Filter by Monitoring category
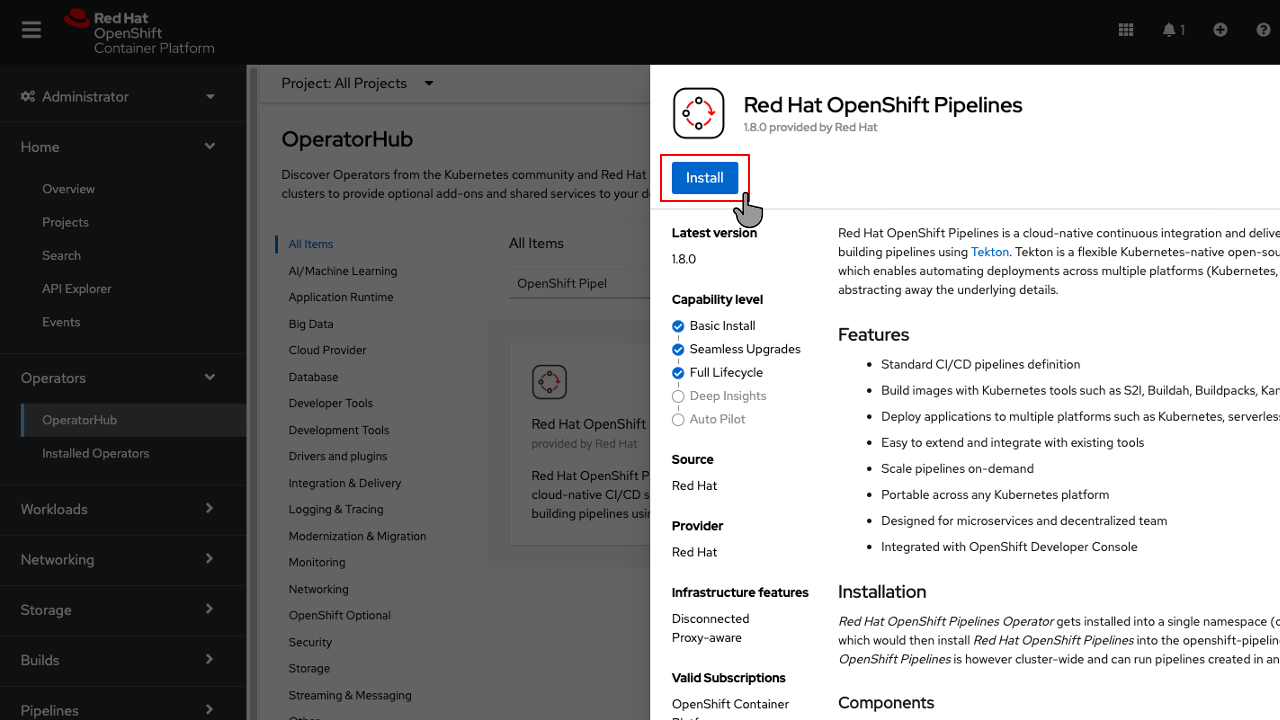Screen dimensions: 1280x720 pyautogui.click(x=317, y=562)
